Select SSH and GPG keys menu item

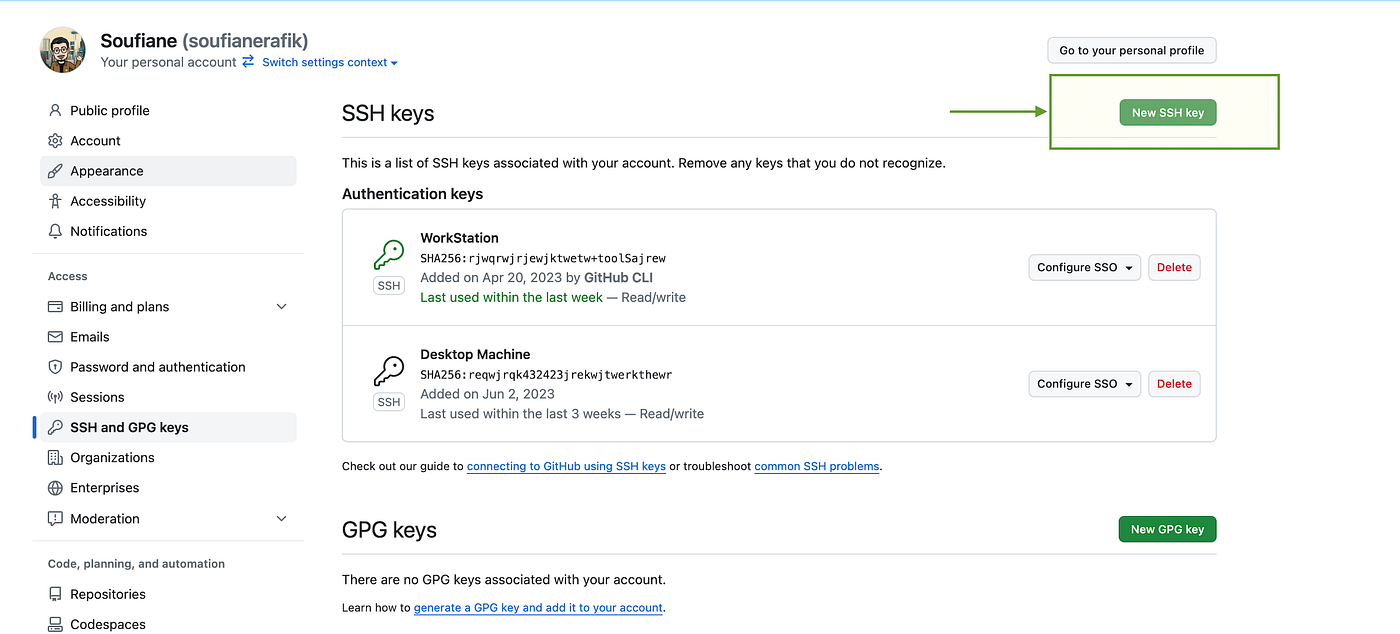pos(129,427)
